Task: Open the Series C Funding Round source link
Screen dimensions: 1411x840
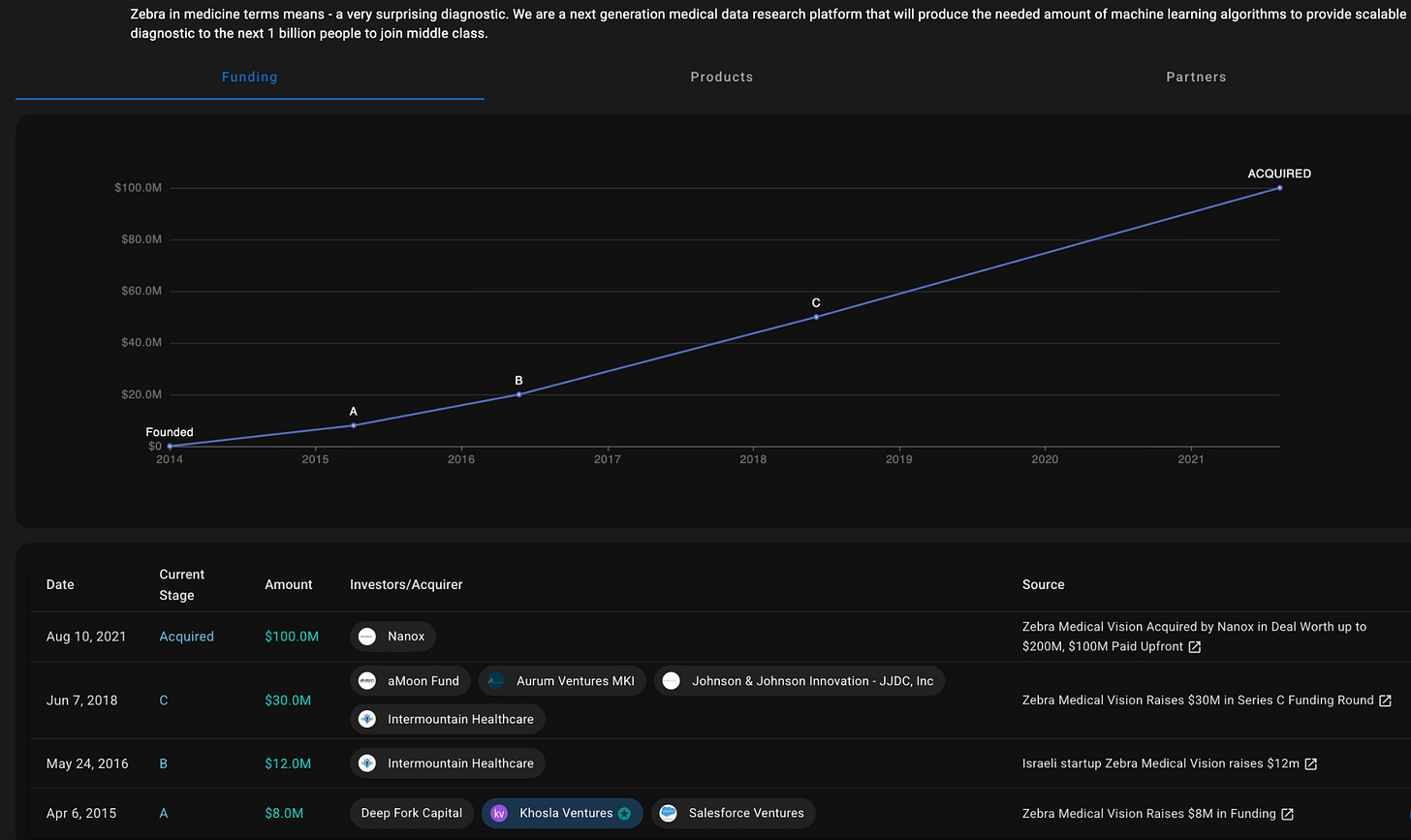Action: (x=1198, y=700)
